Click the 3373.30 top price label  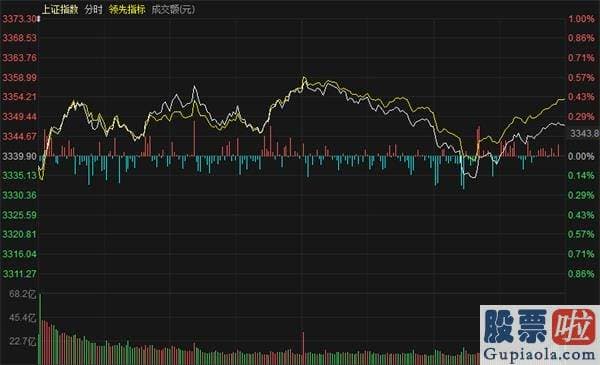coord(19,19)
